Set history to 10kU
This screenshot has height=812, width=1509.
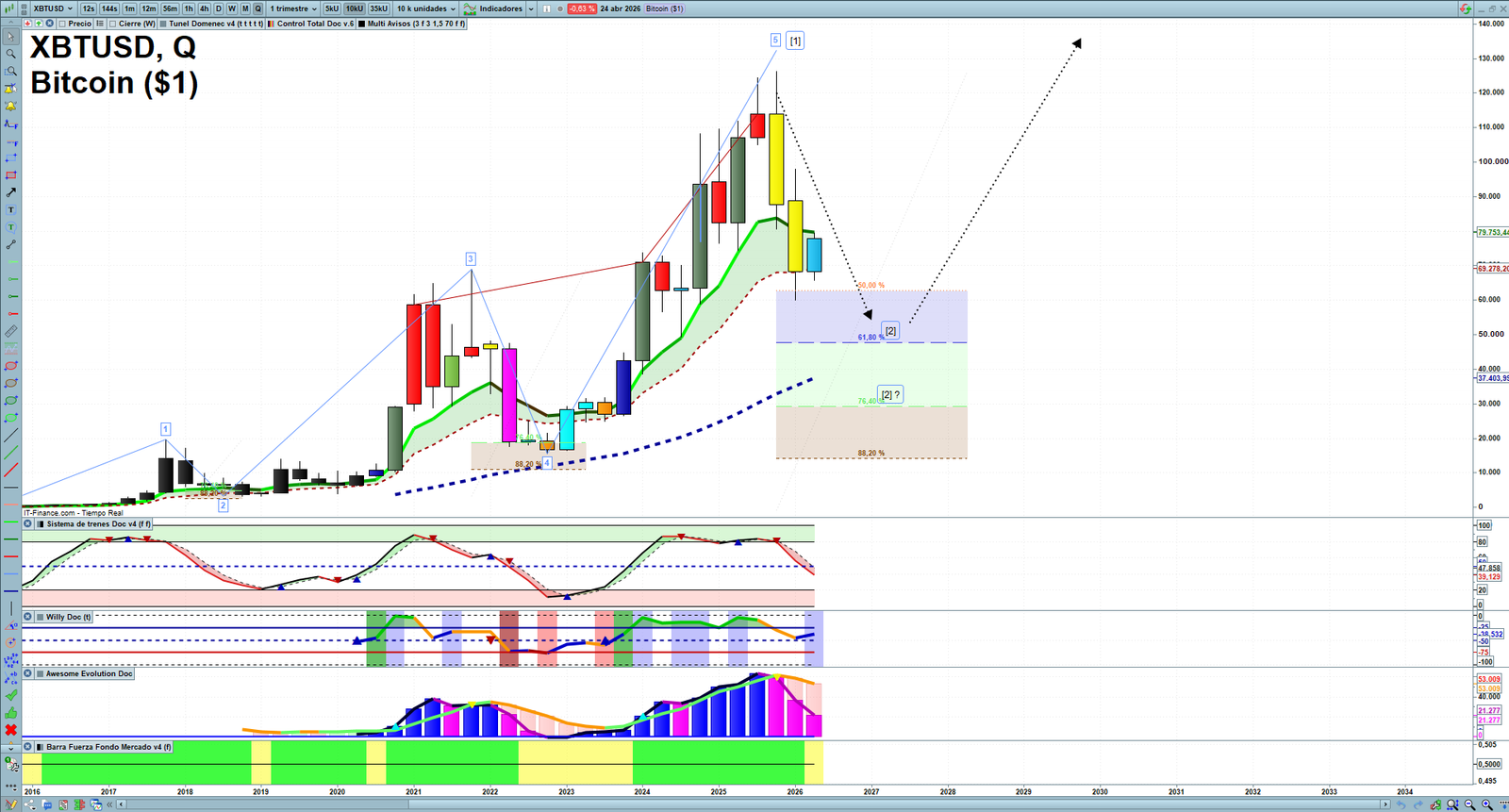(355, 8)
